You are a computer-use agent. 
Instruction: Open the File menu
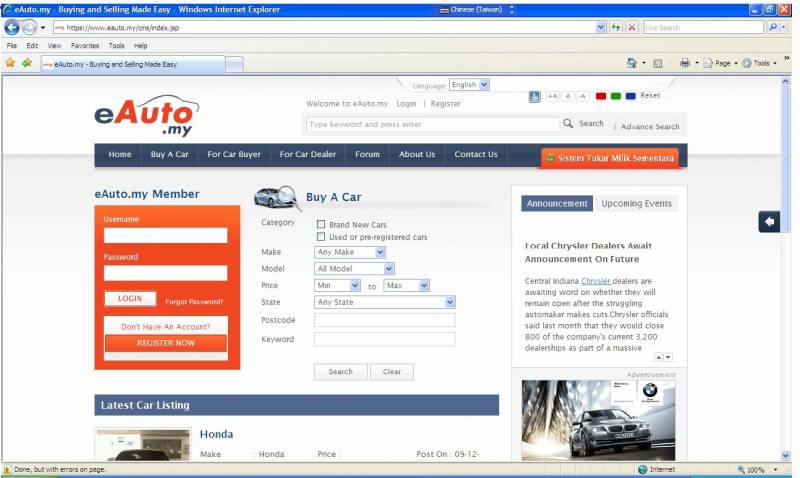(12, 45)
